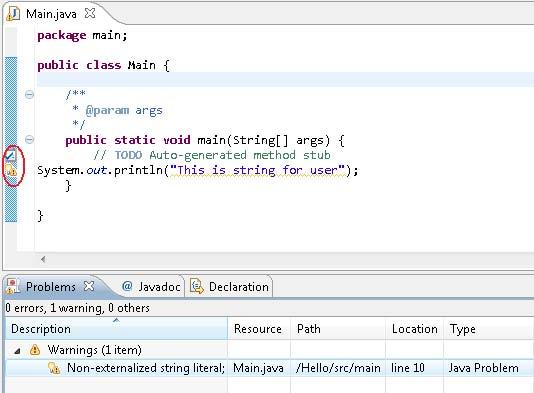Click the editor horizontal scroll left arrow

pos(43,259)
